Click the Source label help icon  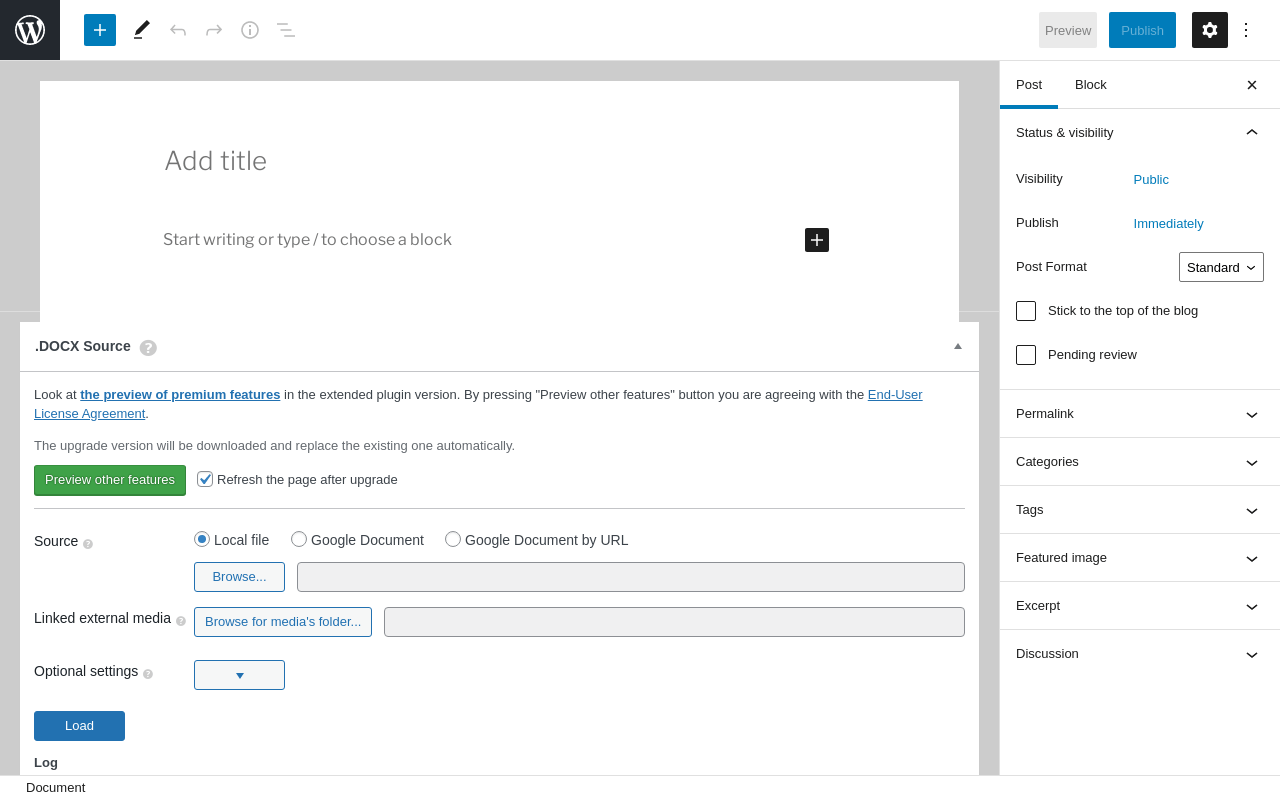88,544
